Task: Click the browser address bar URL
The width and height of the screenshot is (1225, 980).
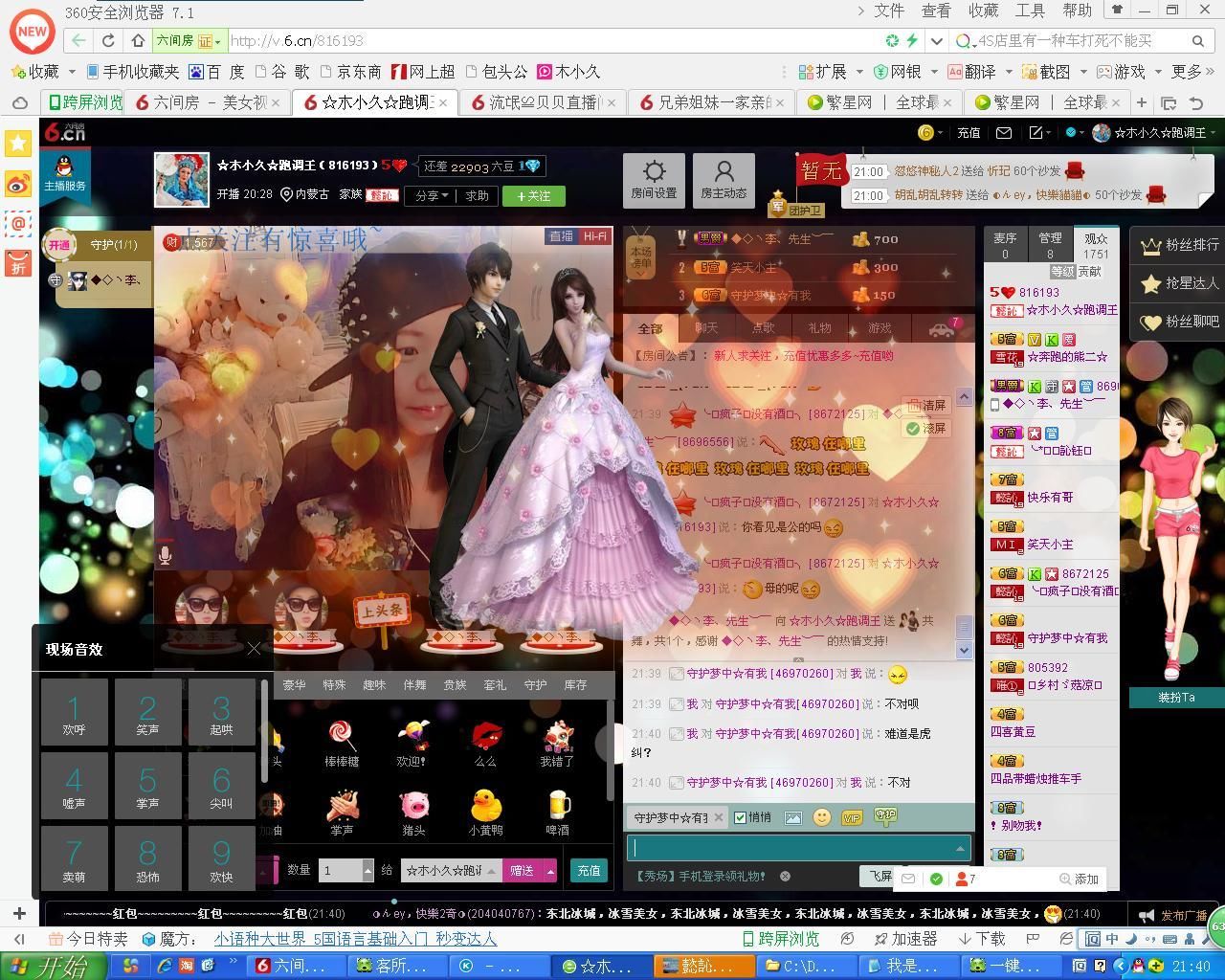Action: click(297, 40)
